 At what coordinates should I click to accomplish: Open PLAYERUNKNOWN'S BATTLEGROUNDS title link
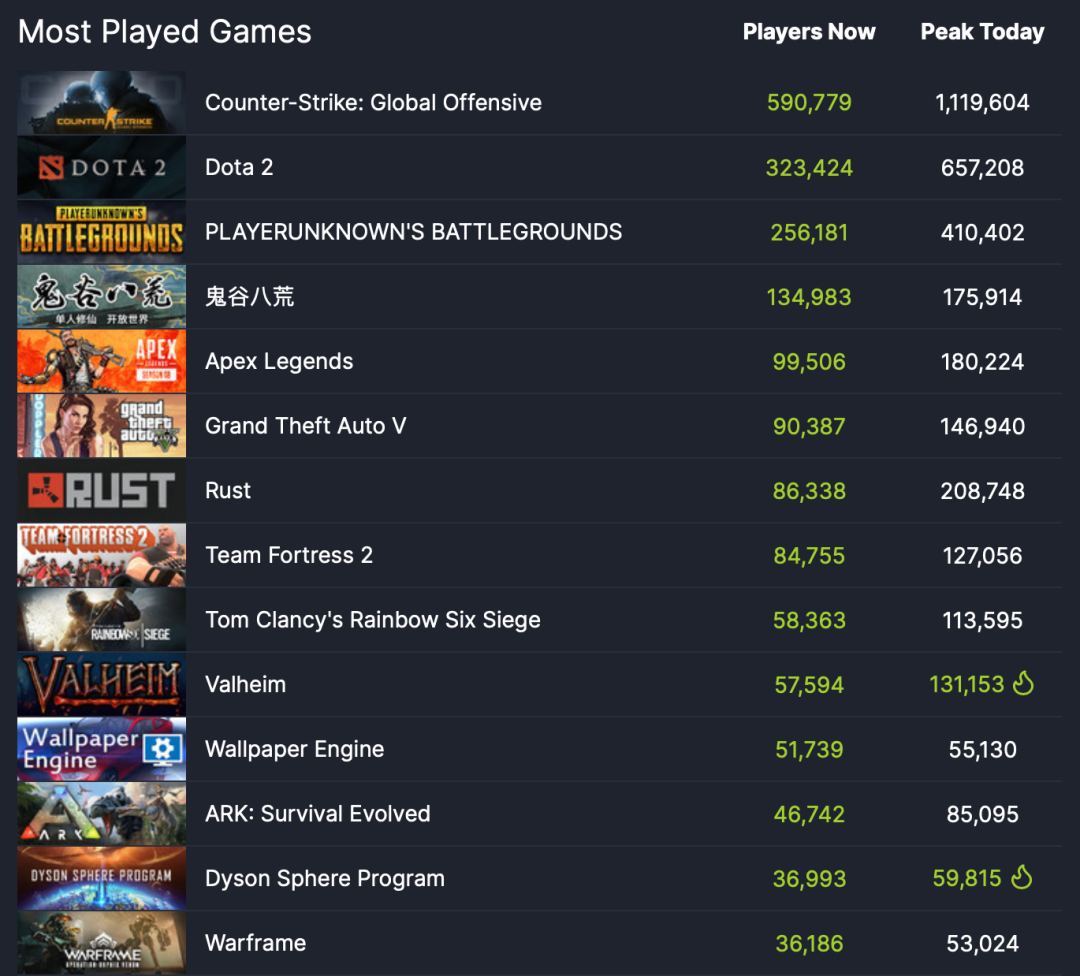[x=413, y=232]
